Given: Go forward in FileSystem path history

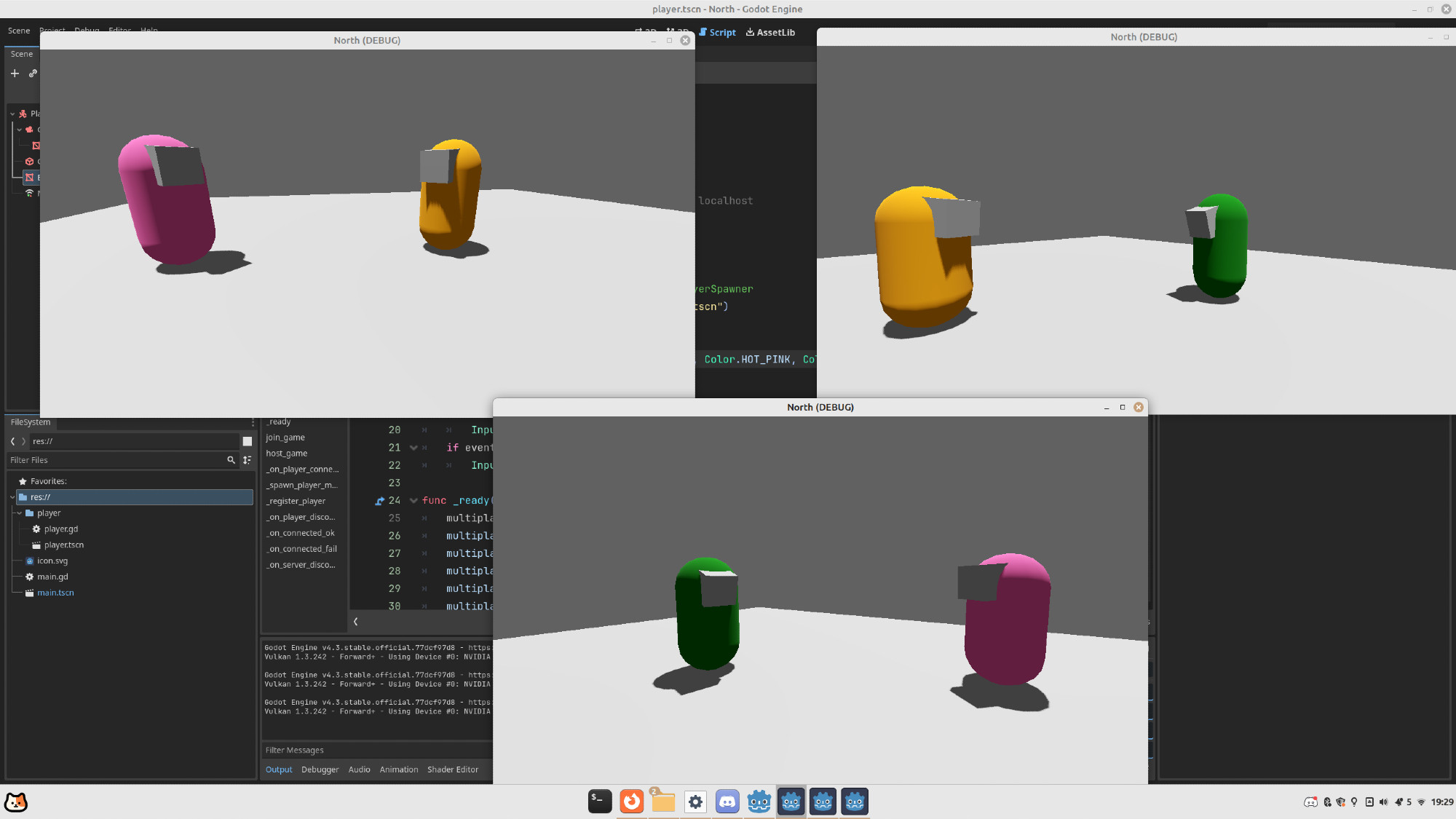Looking at the screenshot, I should click(x=23, y=441).
